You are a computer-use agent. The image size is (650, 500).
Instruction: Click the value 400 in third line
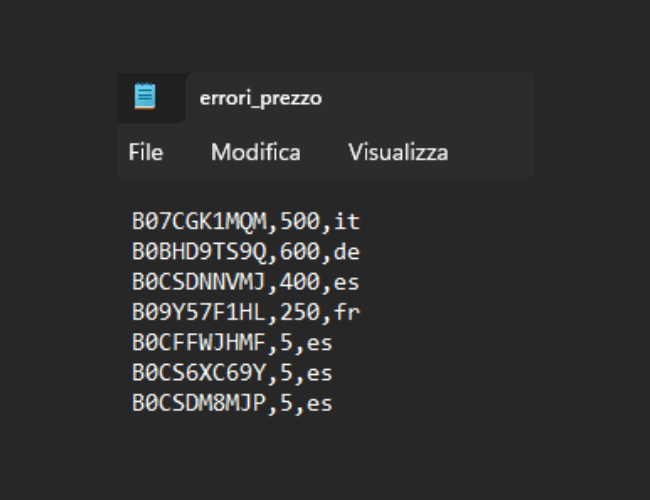click(x=300, y=282)
